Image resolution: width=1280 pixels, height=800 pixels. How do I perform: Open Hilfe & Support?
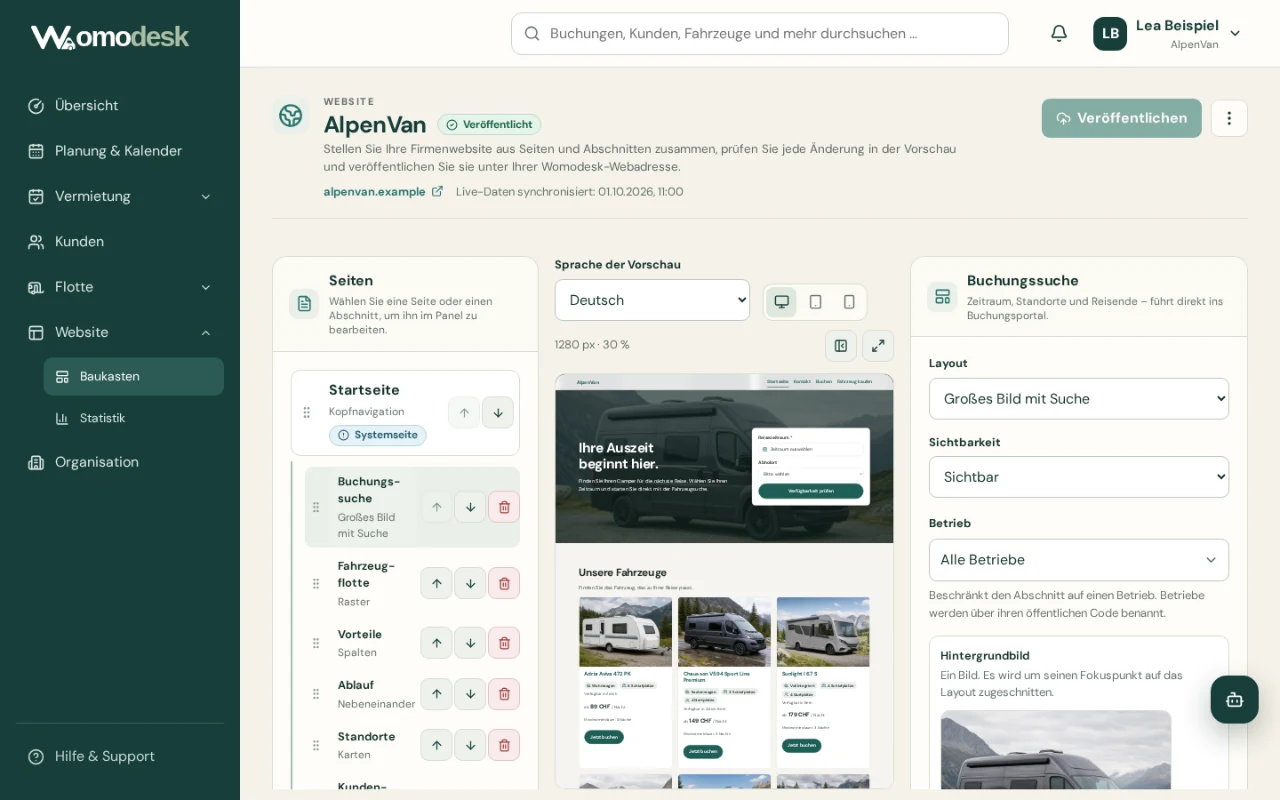120,756
